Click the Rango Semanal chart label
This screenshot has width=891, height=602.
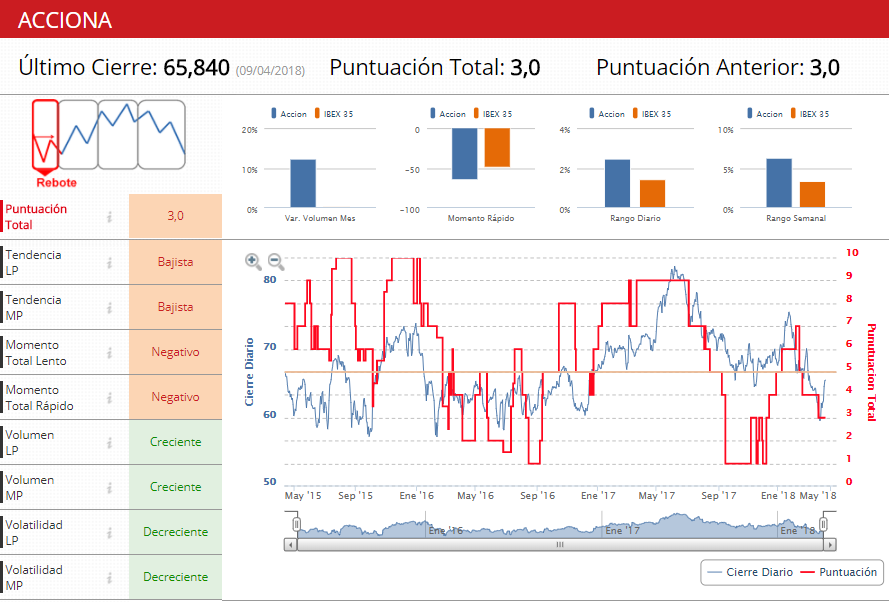click(796, 218)
